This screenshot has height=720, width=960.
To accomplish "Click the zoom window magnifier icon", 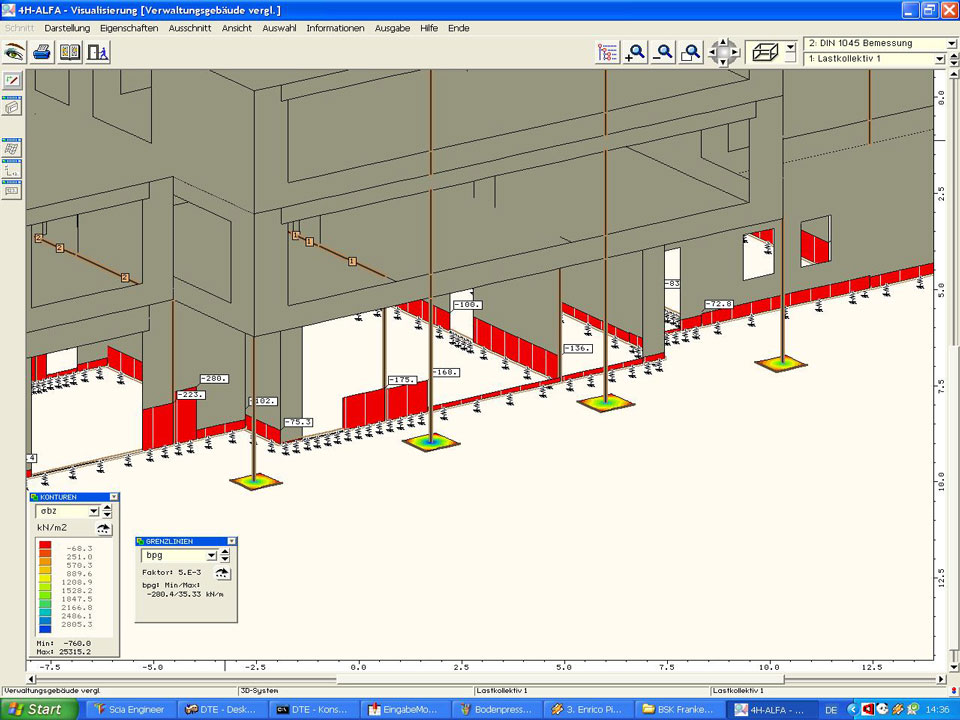I will (690, 53).
